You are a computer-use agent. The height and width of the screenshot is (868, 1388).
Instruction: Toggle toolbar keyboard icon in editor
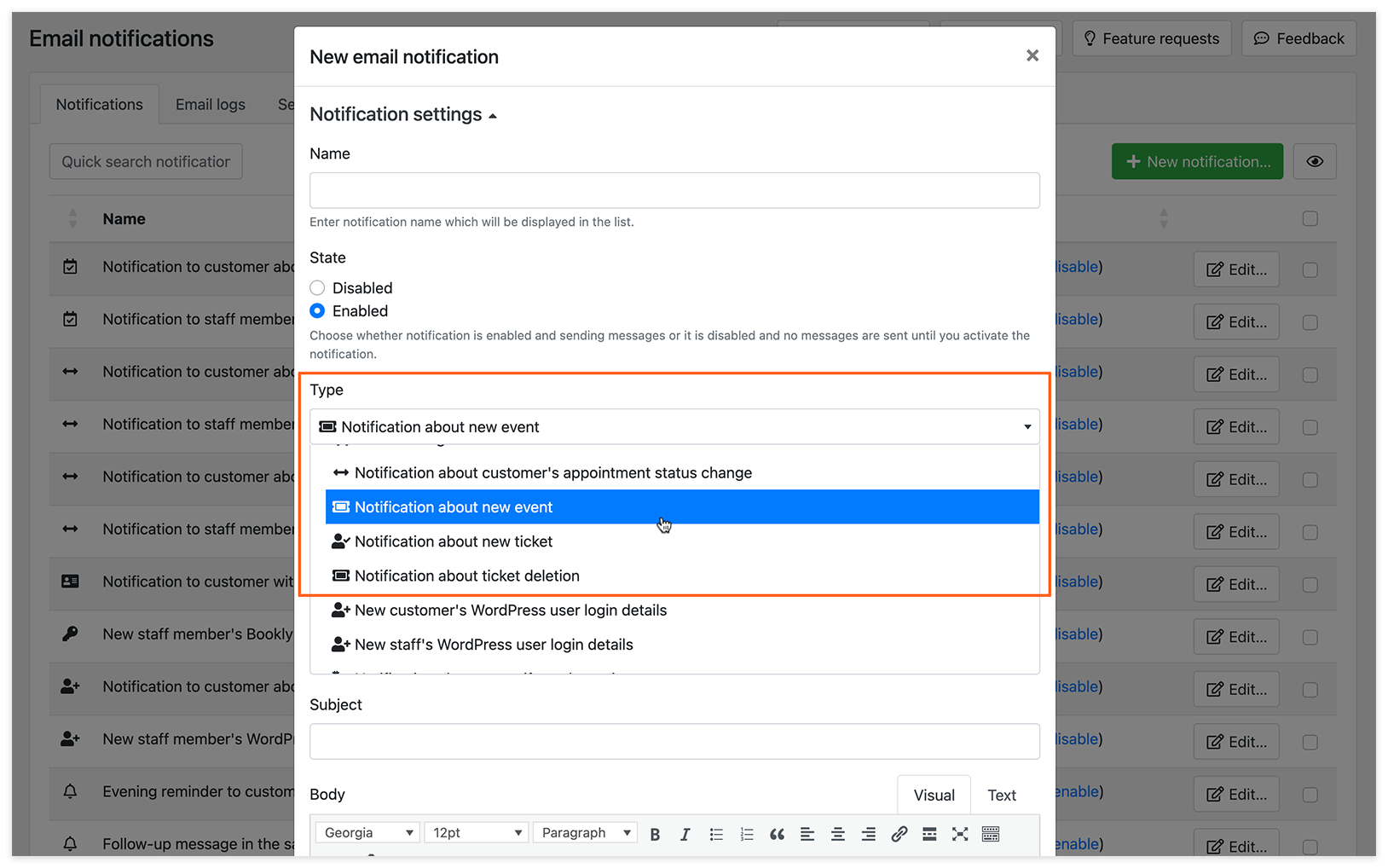pos(991,834)
